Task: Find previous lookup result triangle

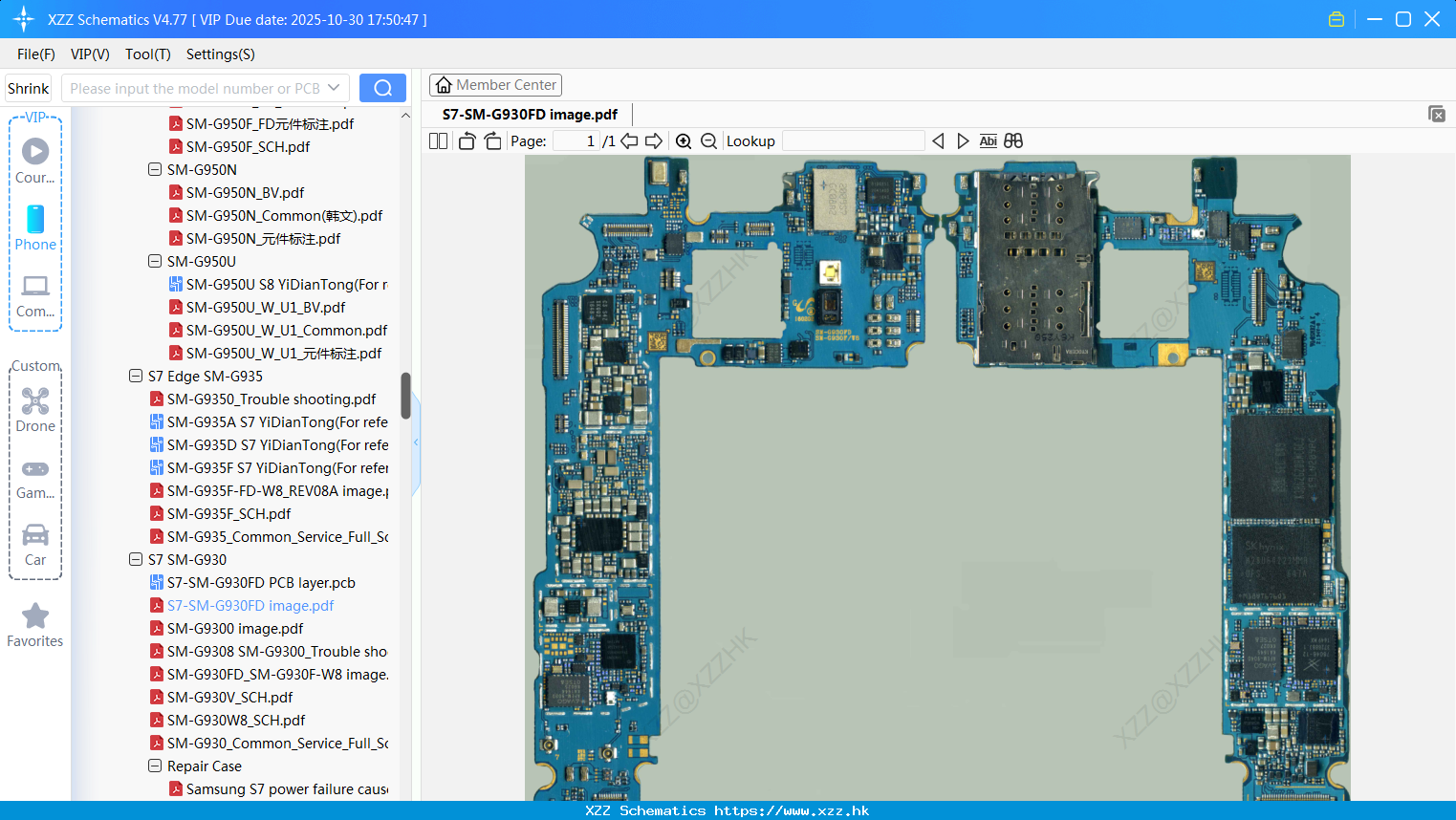Action: coord(938,140)
